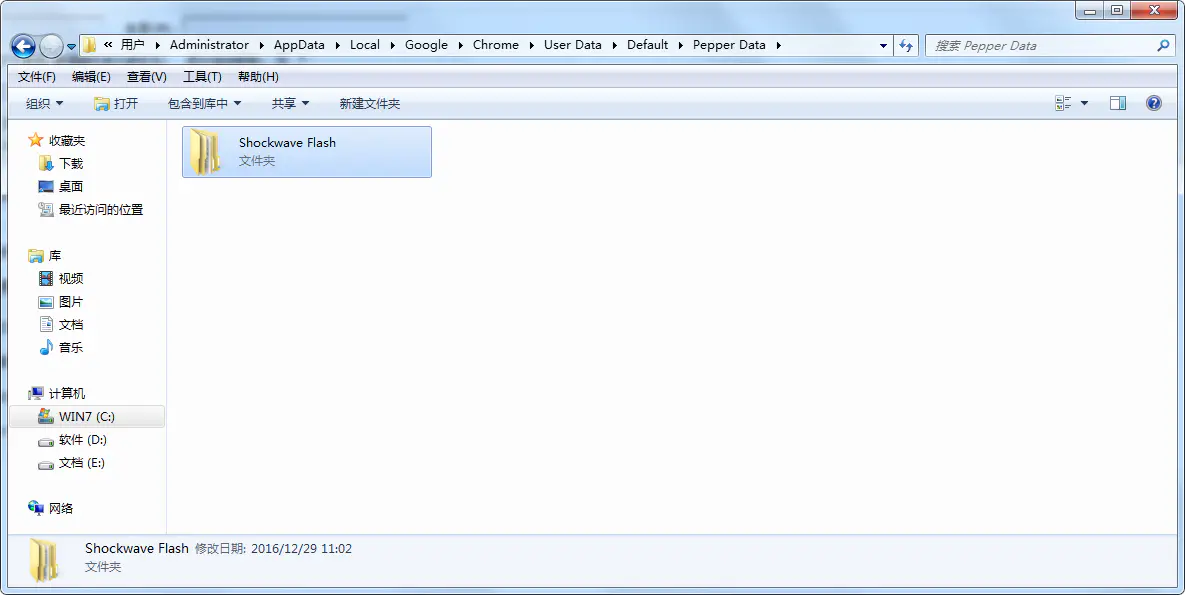This screenshot has height=595, width=1185.
Task: Click the Back navigation arrow button
Action: (x=24, y=46)
